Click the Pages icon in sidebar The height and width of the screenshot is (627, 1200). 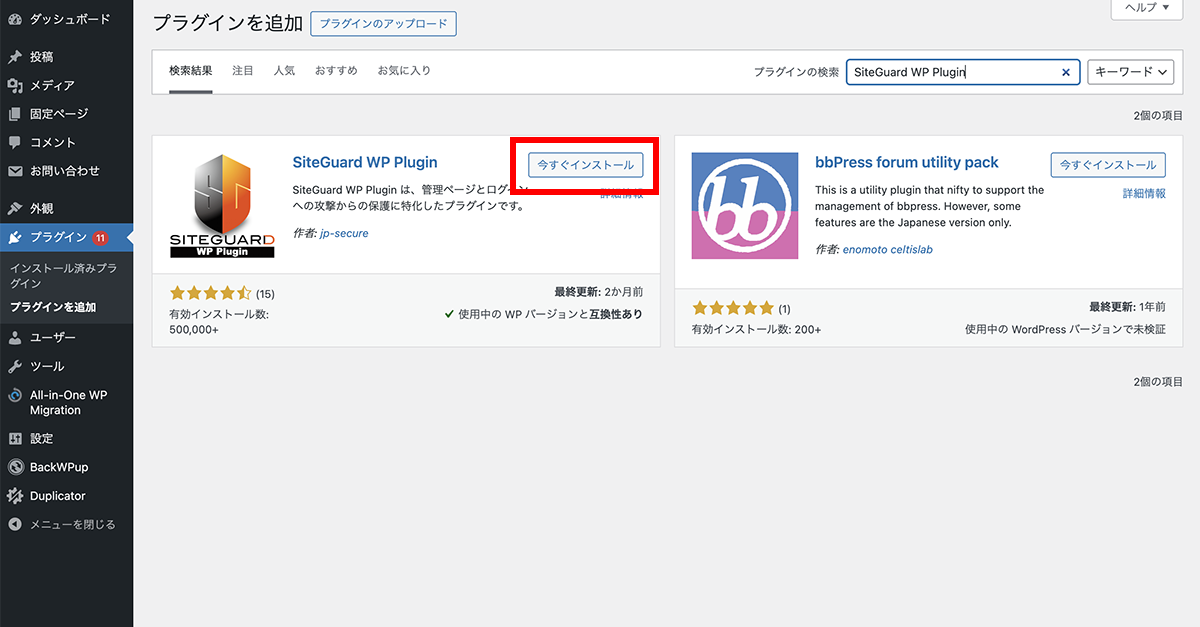pos(15,114)
